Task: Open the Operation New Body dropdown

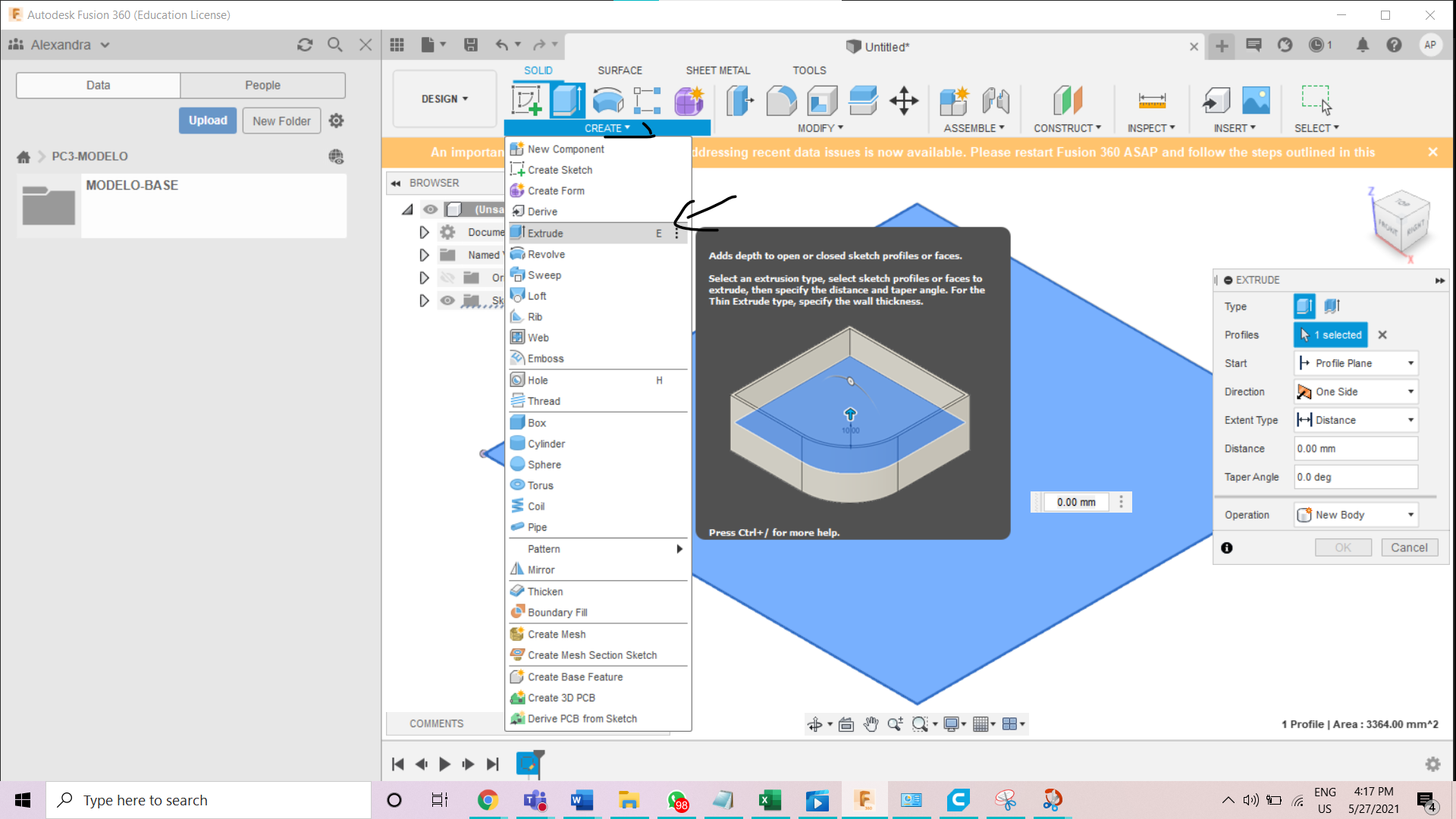Action: [x=1355, y=515]
